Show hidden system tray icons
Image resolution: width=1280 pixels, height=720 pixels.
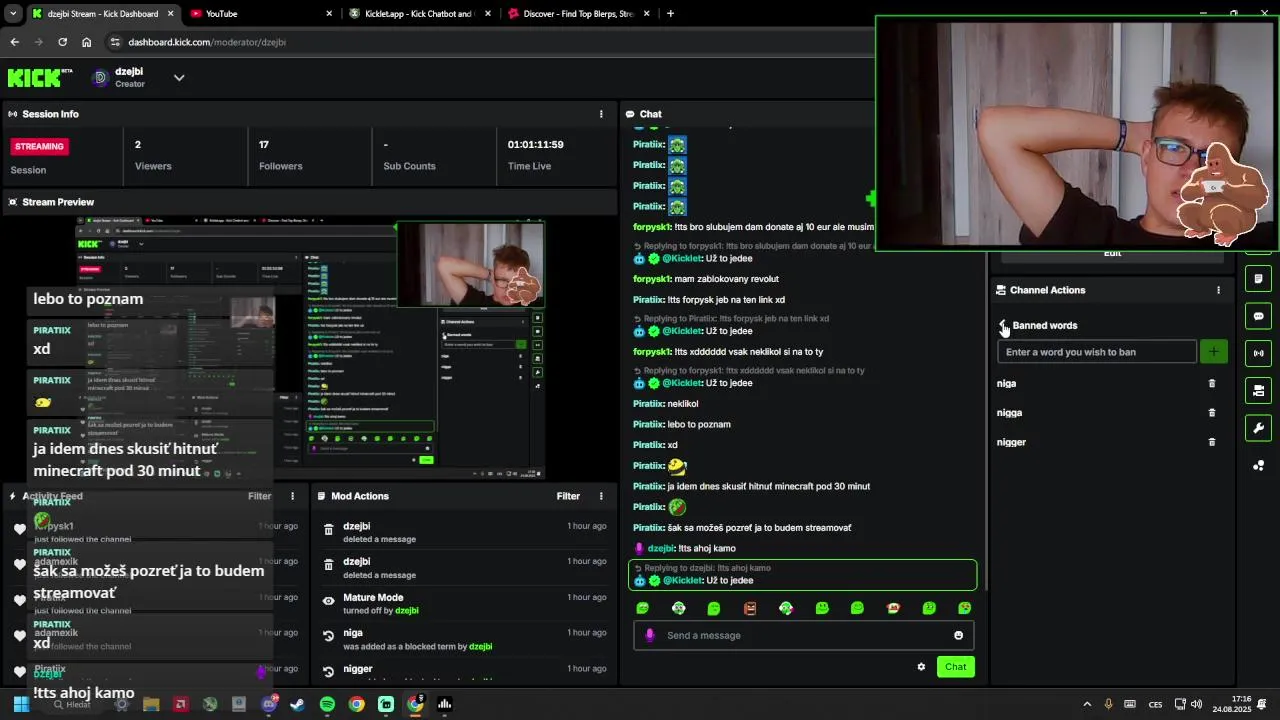(x=1087, y=704)
